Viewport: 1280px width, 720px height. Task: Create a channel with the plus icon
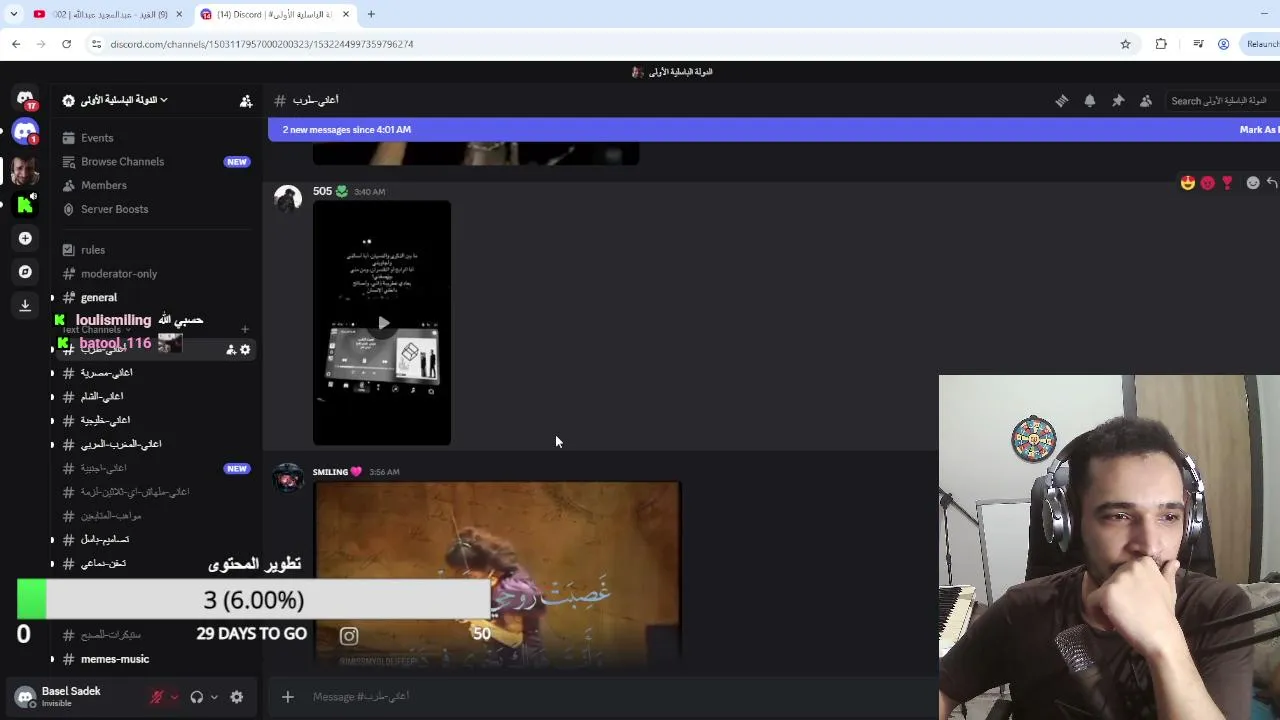245,329
